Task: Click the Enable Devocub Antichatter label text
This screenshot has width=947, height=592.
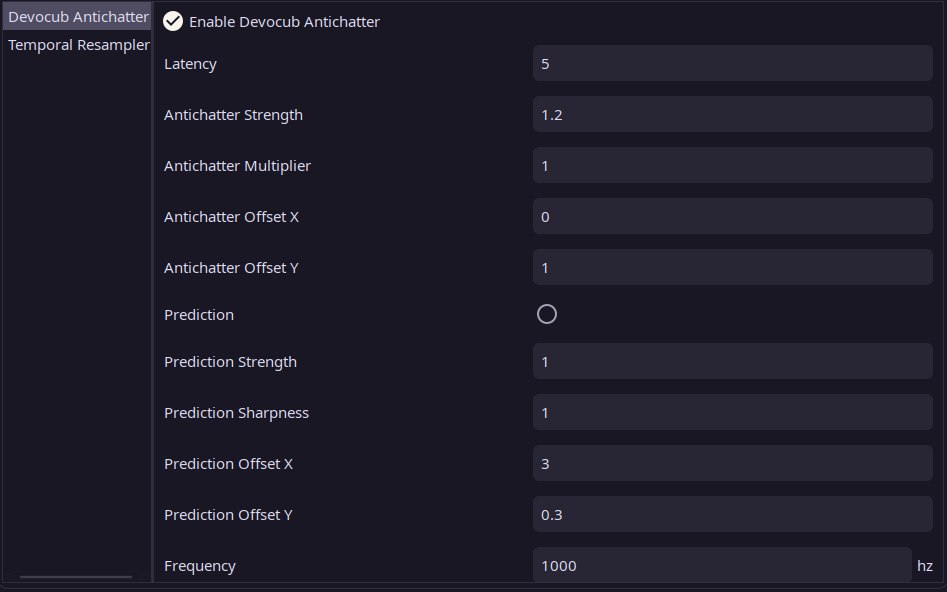Action: tap(284, 21)
